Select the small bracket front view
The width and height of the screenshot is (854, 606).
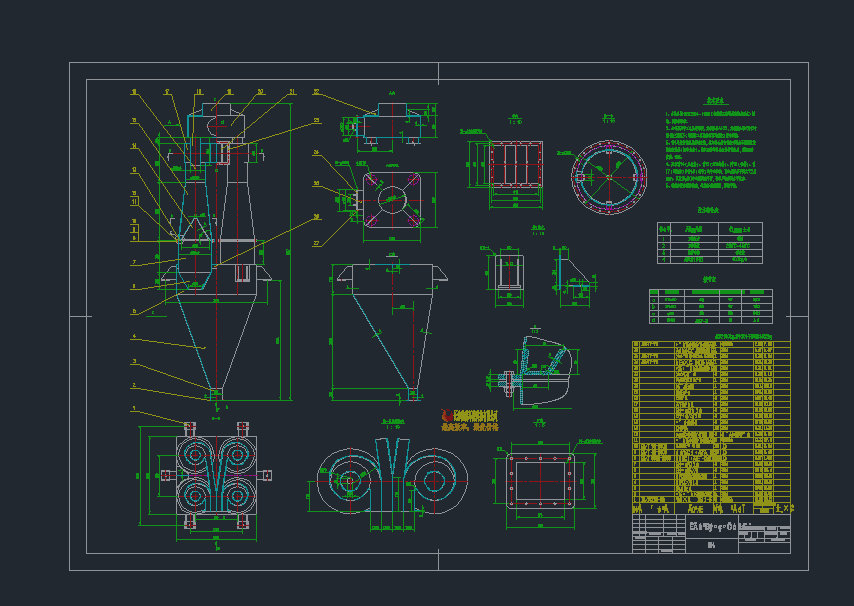tap(510, 274)
